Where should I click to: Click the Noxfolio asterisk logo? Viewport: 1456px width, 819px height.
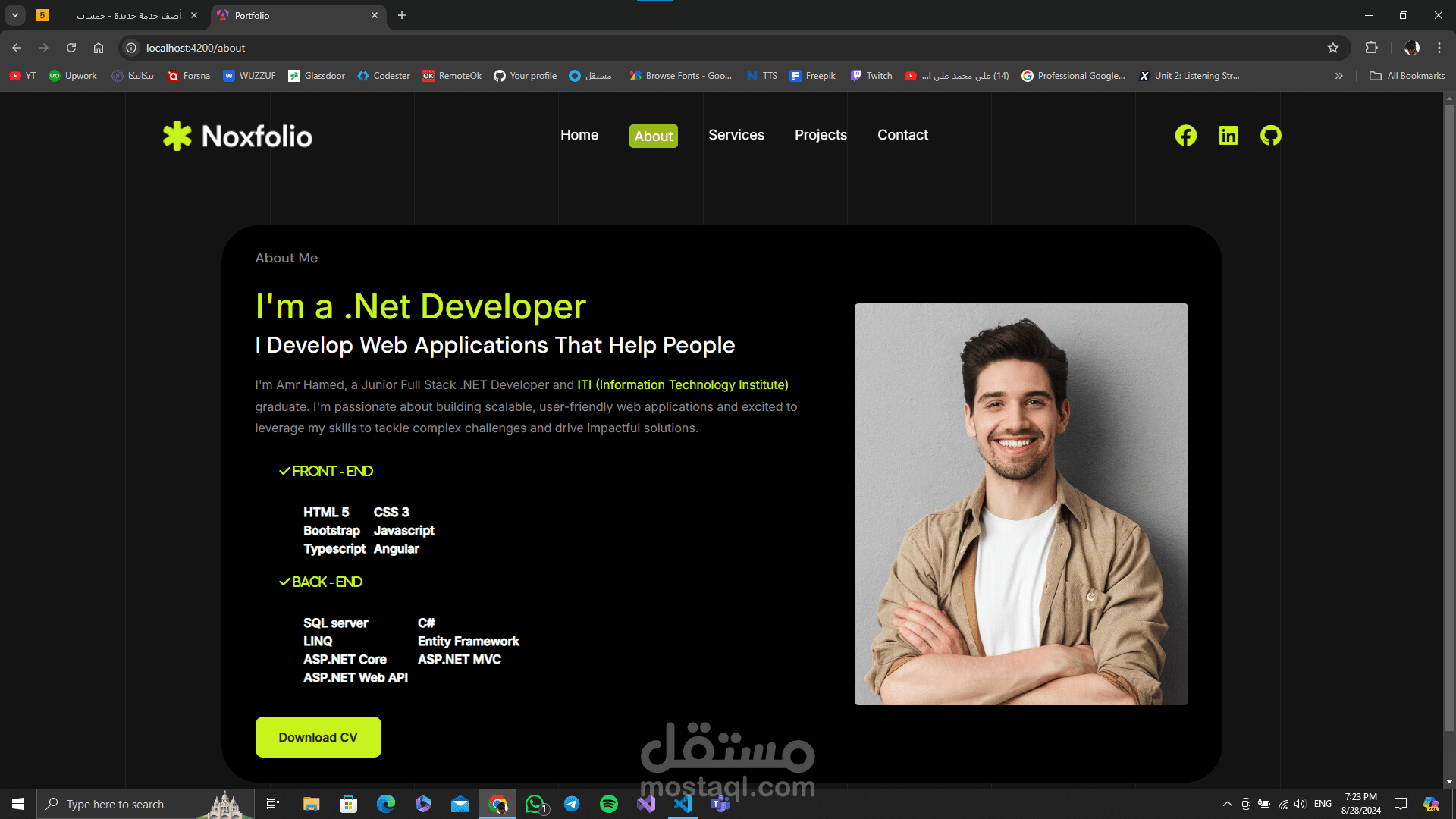176,136
